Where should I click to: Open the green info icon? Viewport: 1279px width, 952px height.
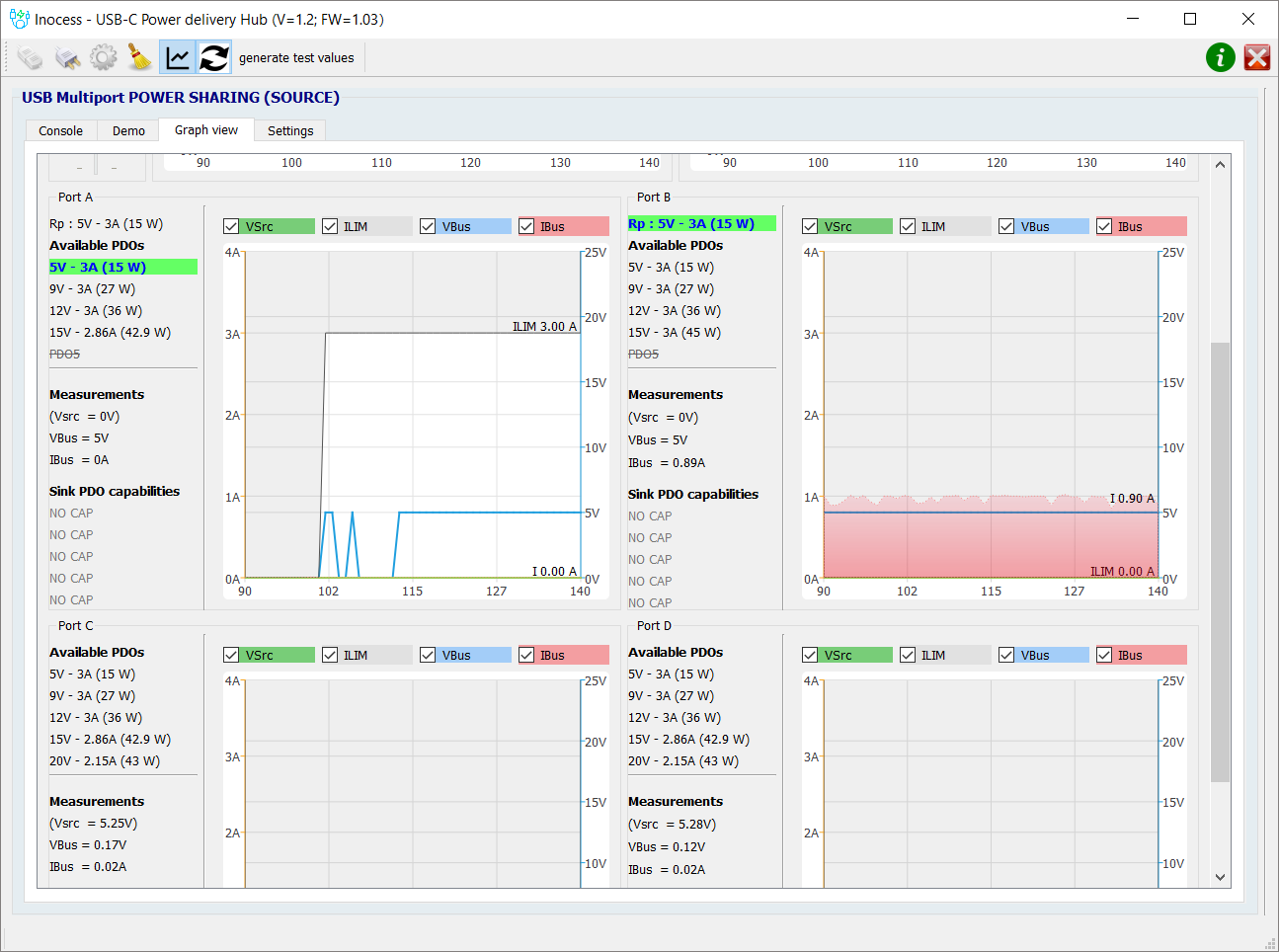1221,58
